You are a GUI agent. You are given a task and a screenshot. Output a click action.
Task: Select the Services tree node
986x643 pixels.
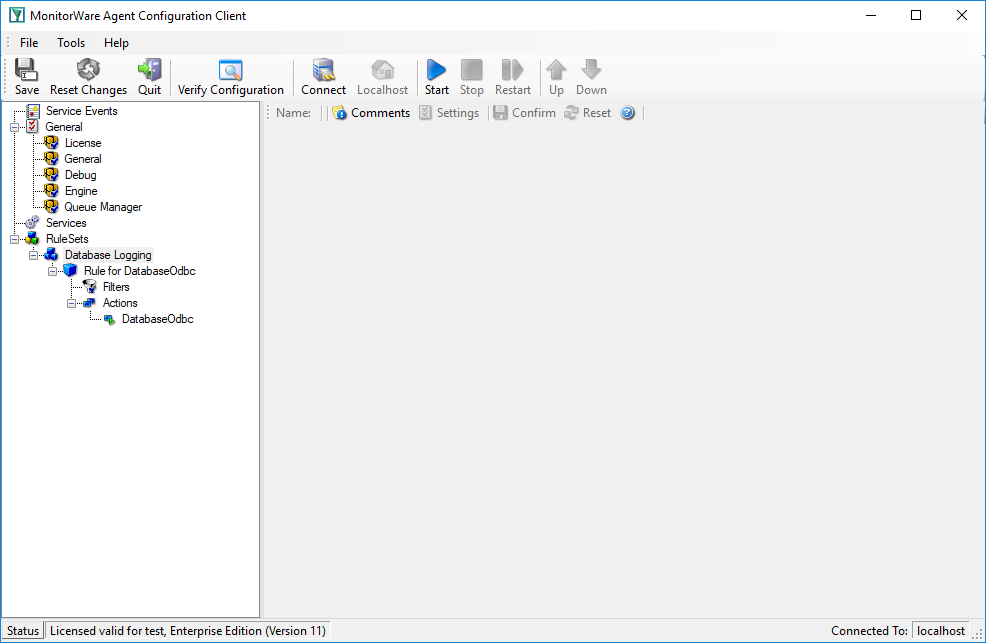click(x=66, y=223)
